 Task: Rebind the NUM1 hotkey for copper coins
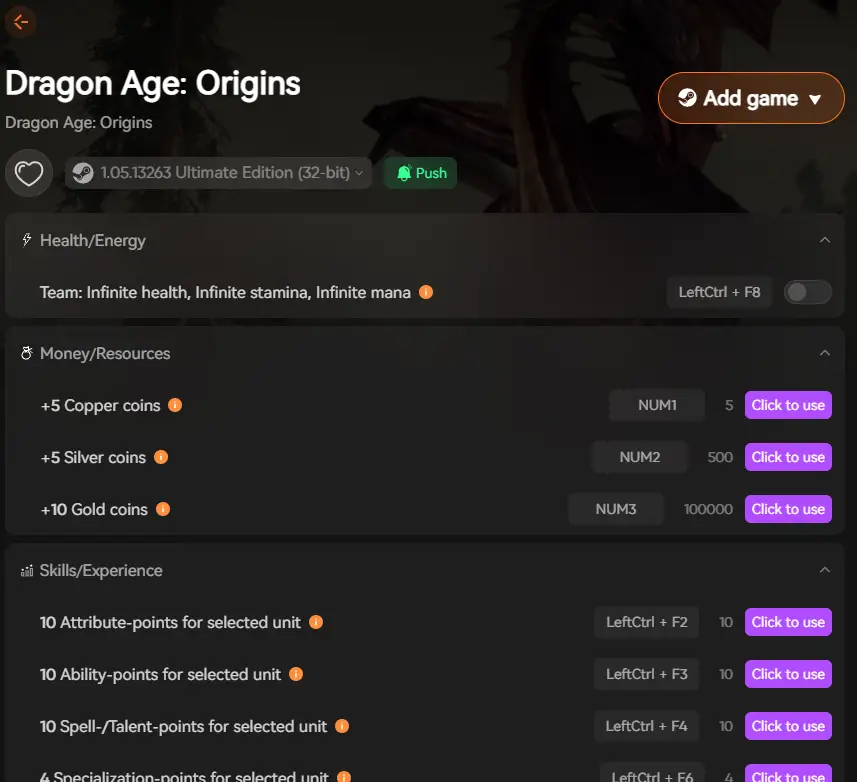pyautogui.click(x=656, y=405)
